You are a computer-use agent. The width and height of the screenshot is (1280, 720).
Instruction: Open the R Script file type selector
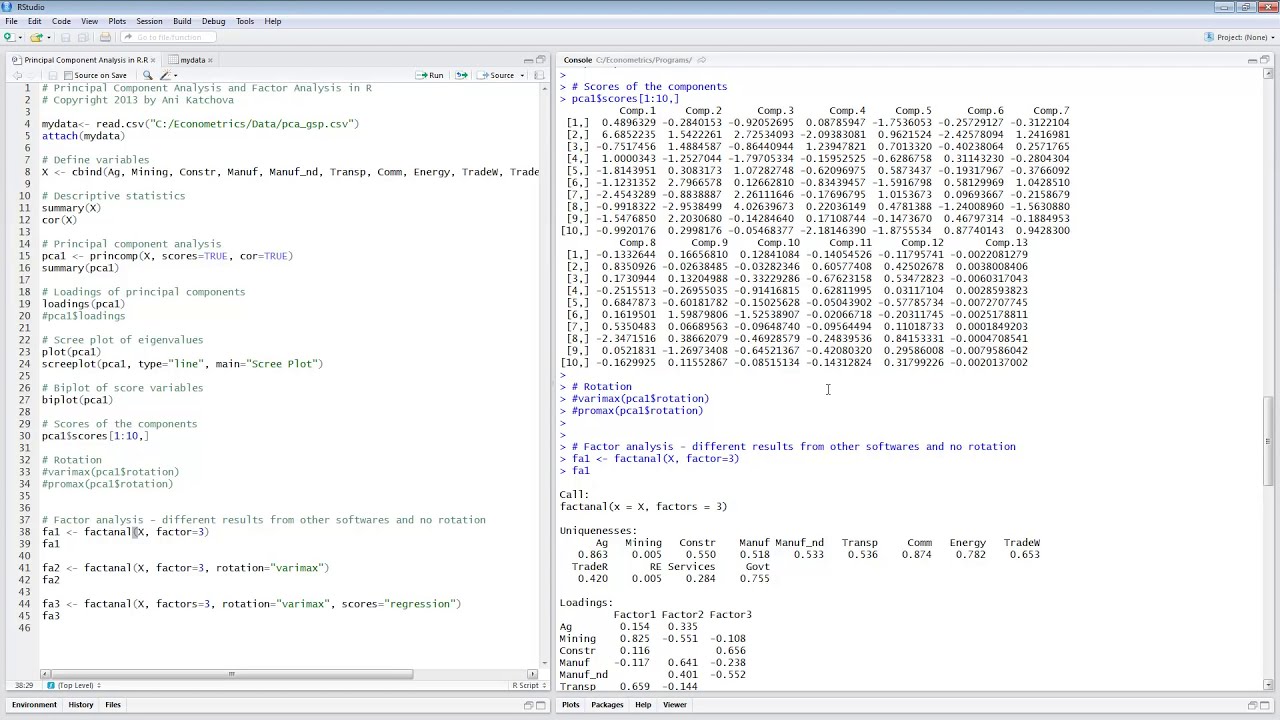click(x=527, y=686)
